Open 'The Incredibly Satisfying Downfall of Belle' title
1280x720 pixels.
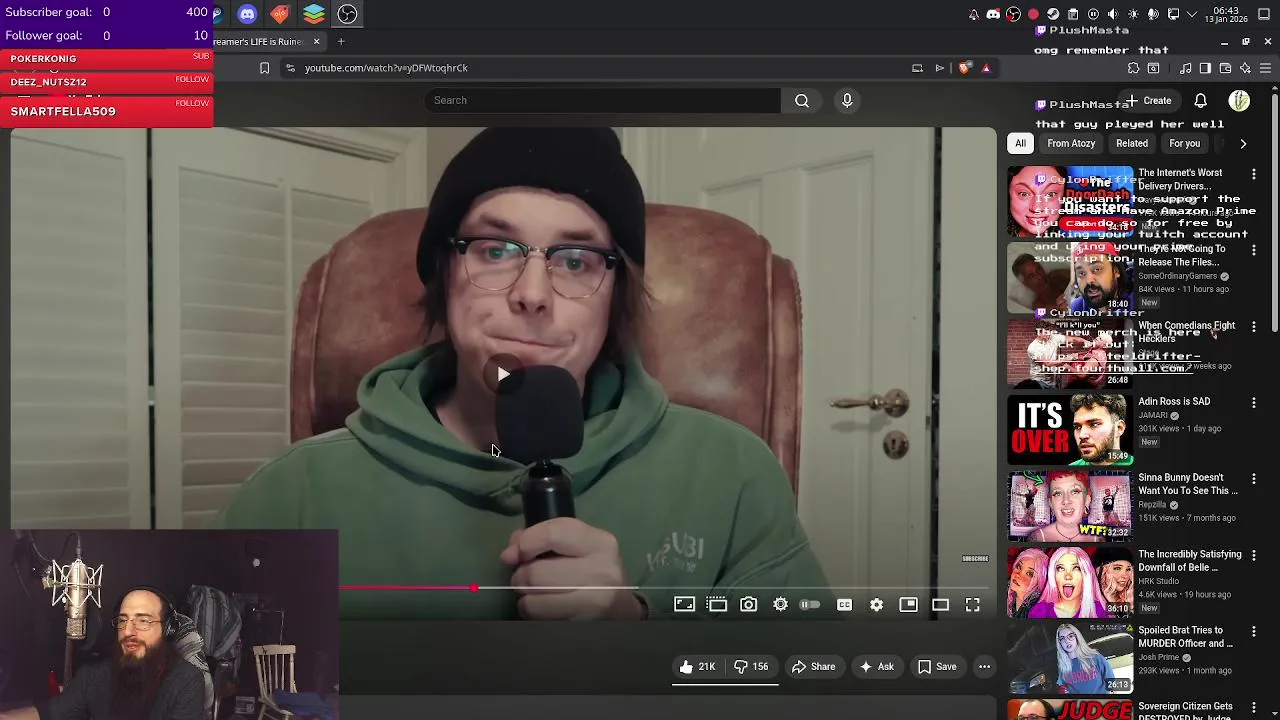pos(1189,561)
